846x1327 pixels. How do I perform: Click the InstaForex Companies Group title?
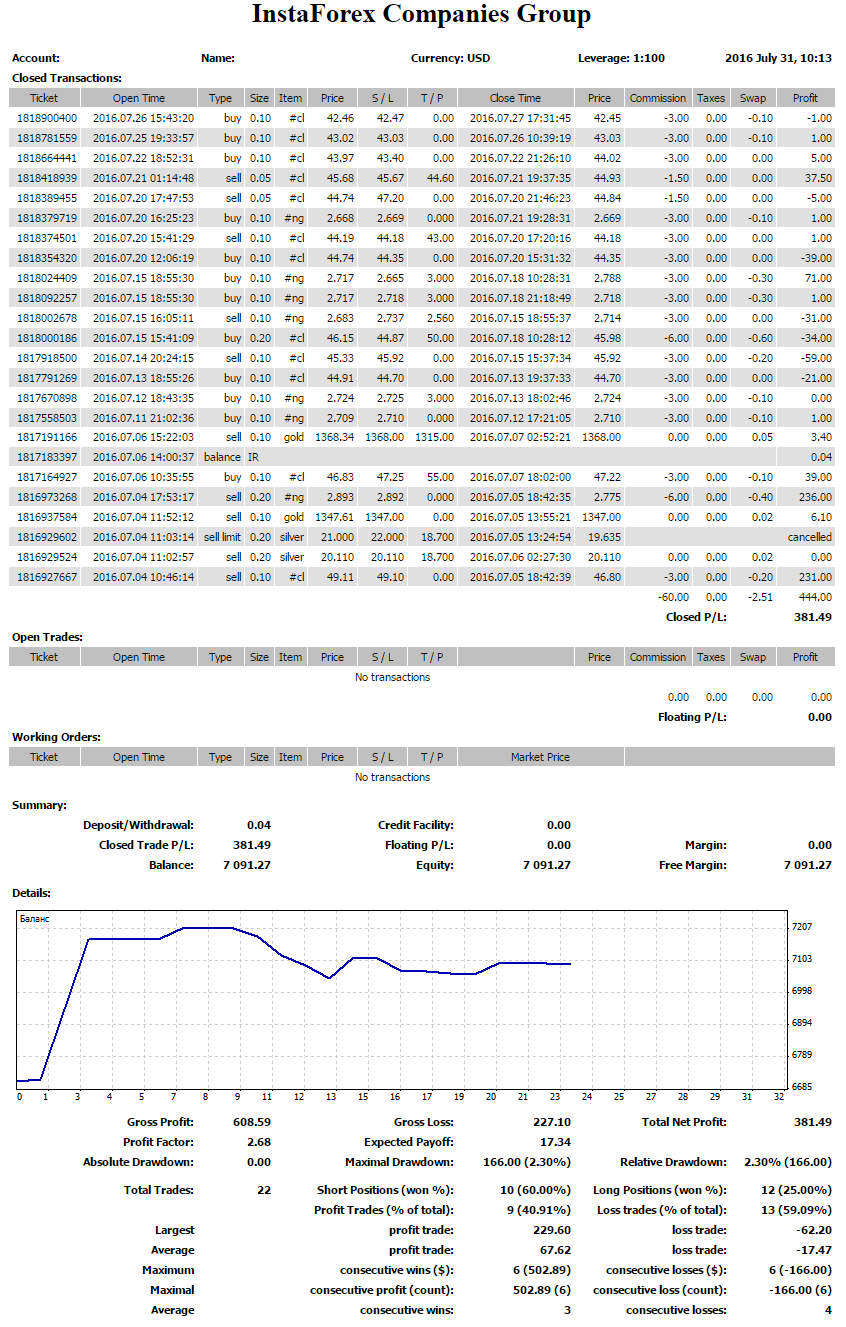coord(422,15)
